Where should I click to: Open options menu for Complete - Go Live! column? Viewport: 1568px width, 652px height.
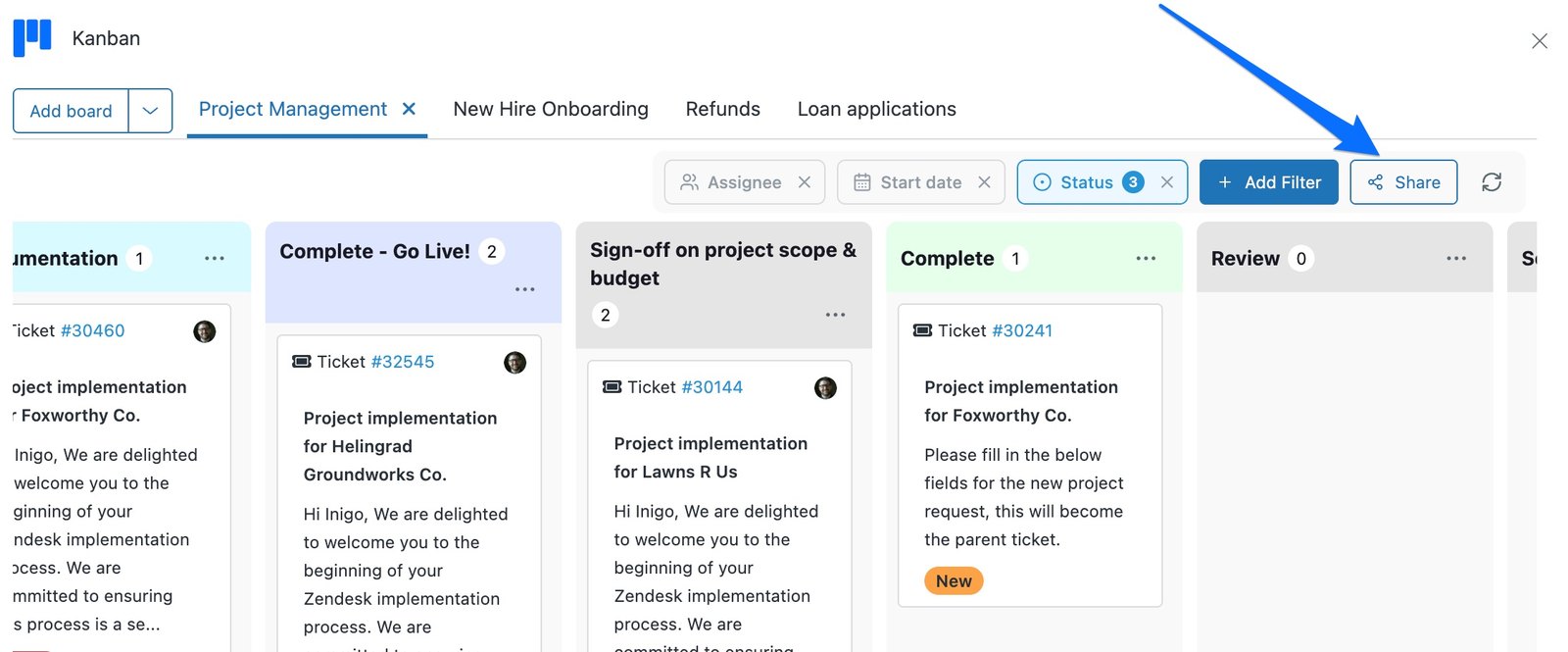point(525,289)
